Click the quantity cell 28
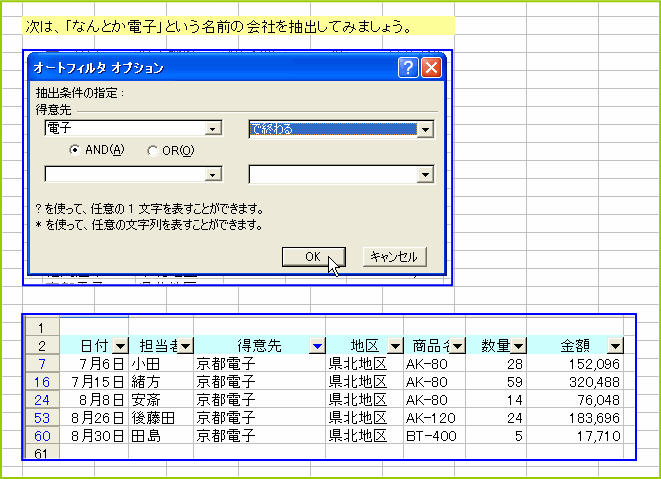 point(496,363)
